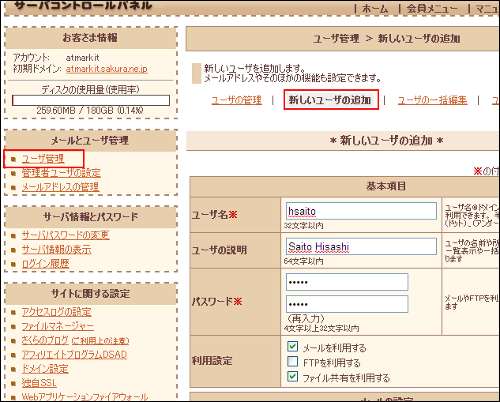500x402 pixels.
Task: Open 会員メニュー in top bar
Action: (432, 9)
